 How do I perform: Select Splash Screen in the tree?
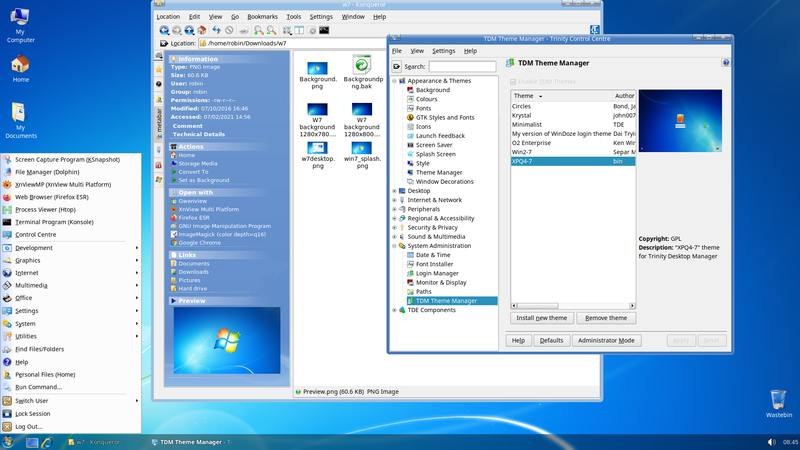click(435, 154)
